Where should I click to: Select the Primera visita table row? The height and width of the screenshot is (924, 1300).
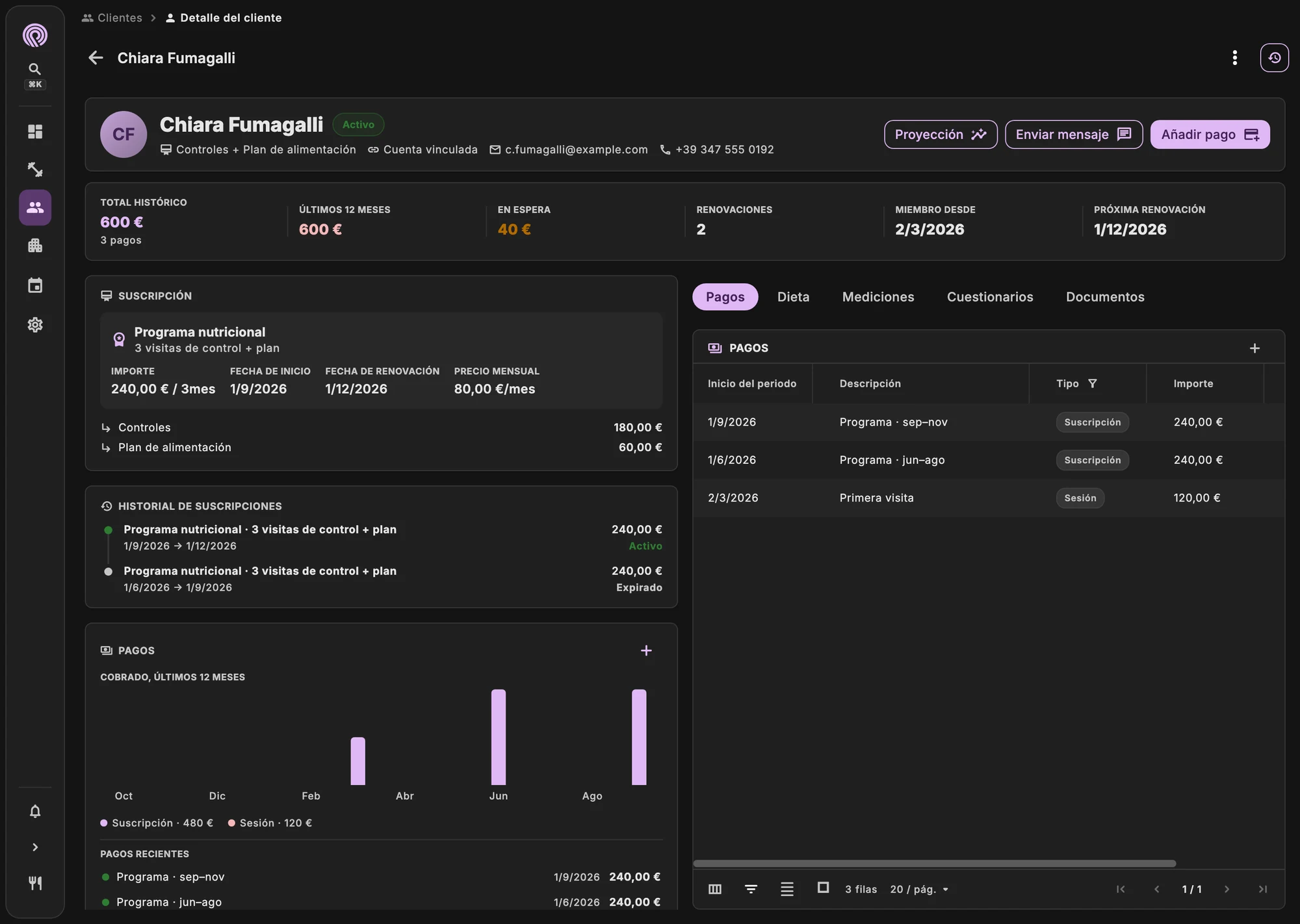click(x=989, y=498)
